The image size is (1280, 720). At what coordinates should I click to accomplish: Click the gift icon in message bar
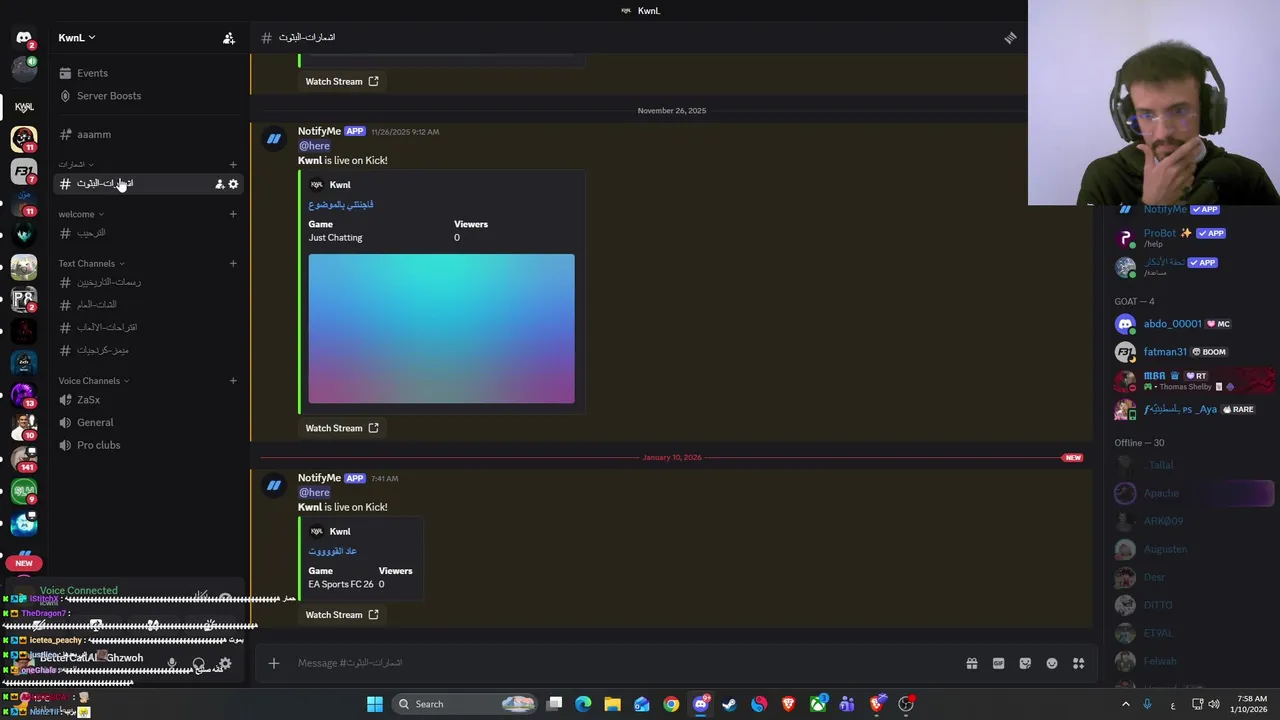click(971, 663)
